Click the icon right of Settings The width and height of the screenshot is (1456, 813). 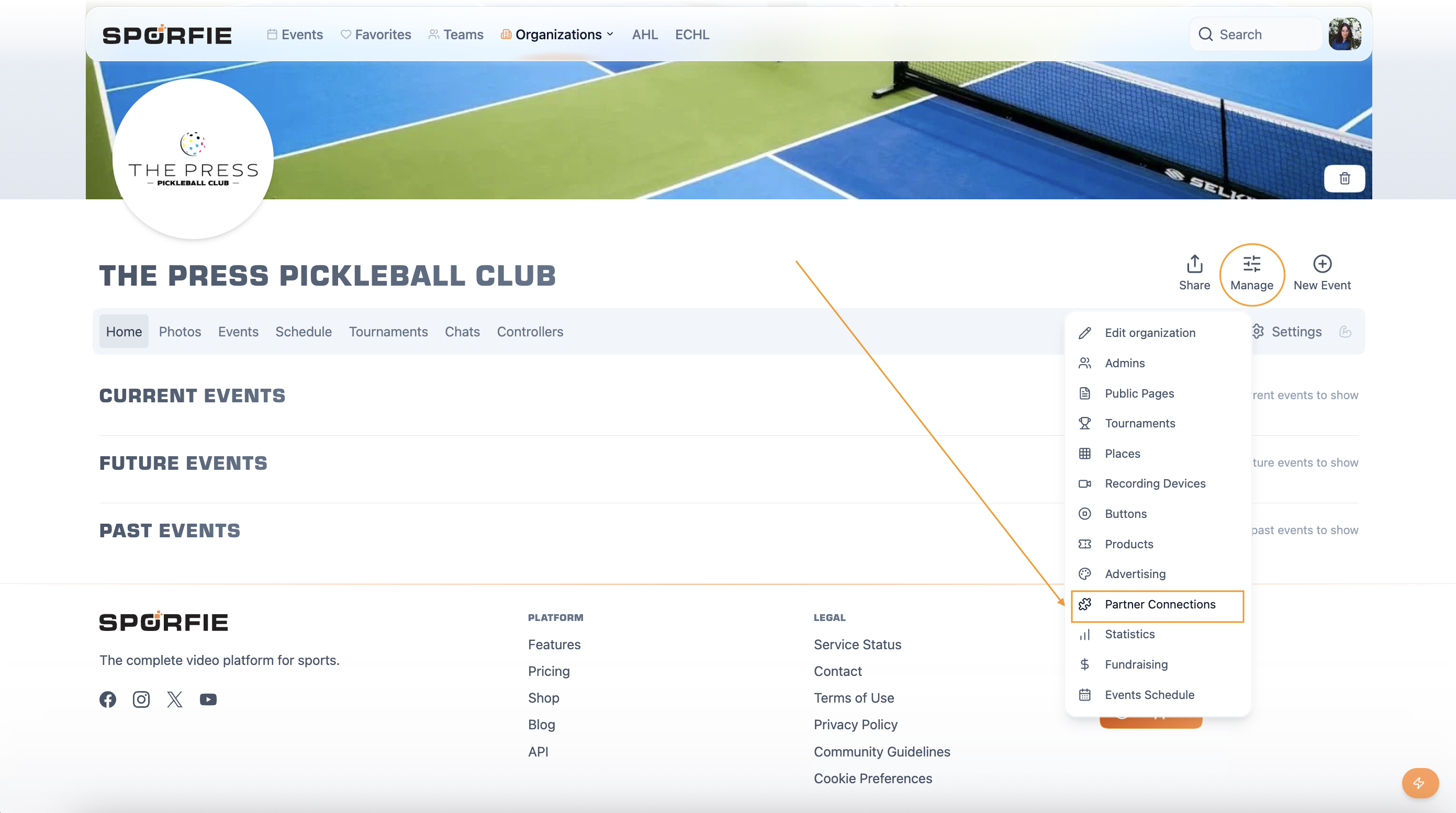tap(1345, 332)
